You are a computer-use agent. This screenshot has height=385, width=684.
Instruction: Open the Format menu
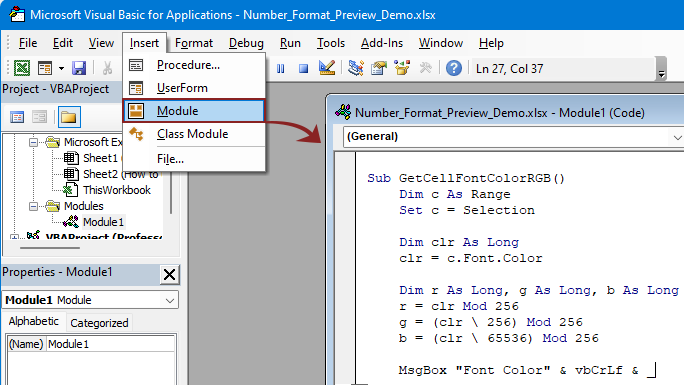click(194, 43)
